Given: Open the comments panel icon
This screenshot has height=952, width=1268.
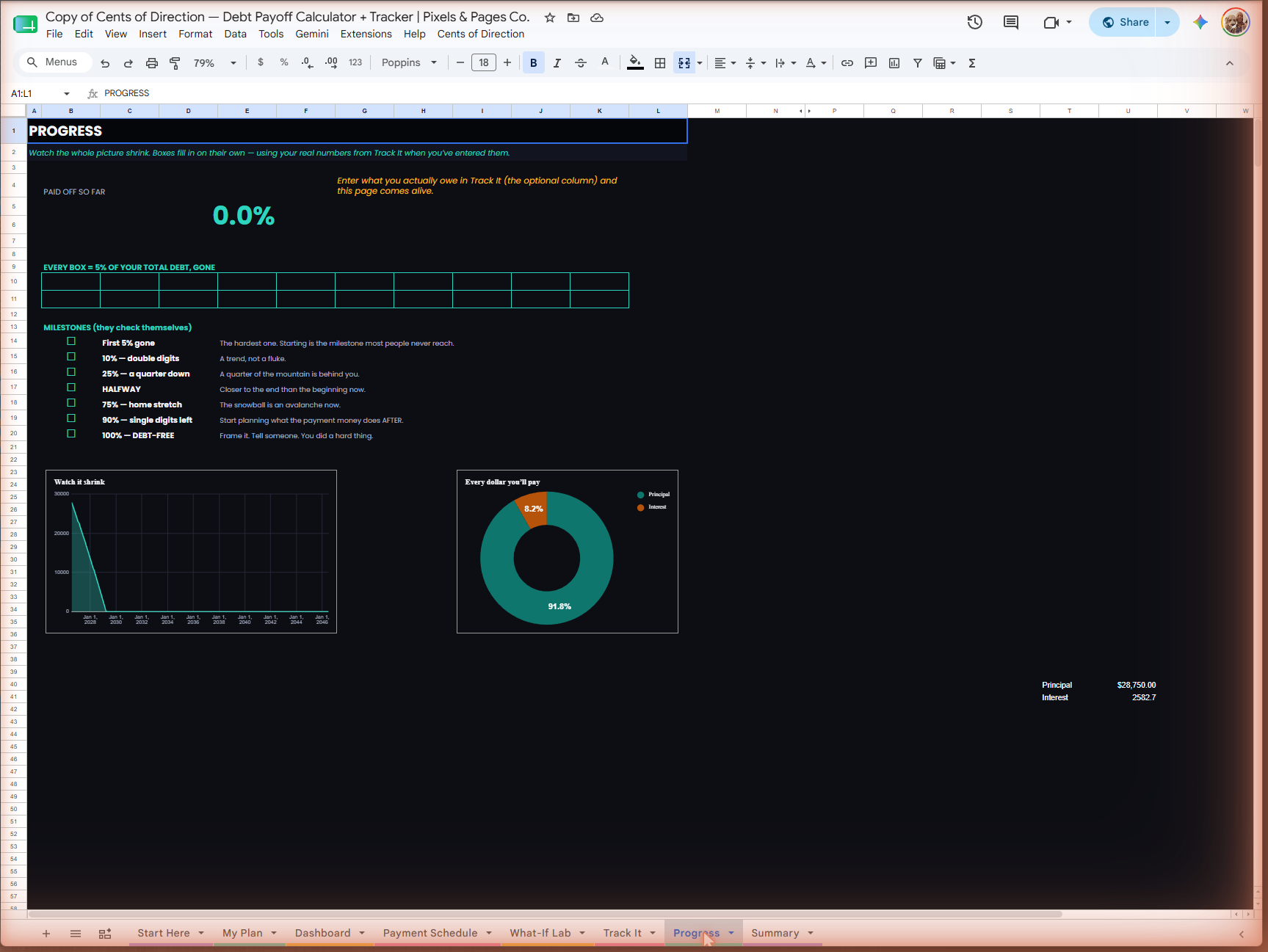Looking at the screenshot, I should 1011,22.
